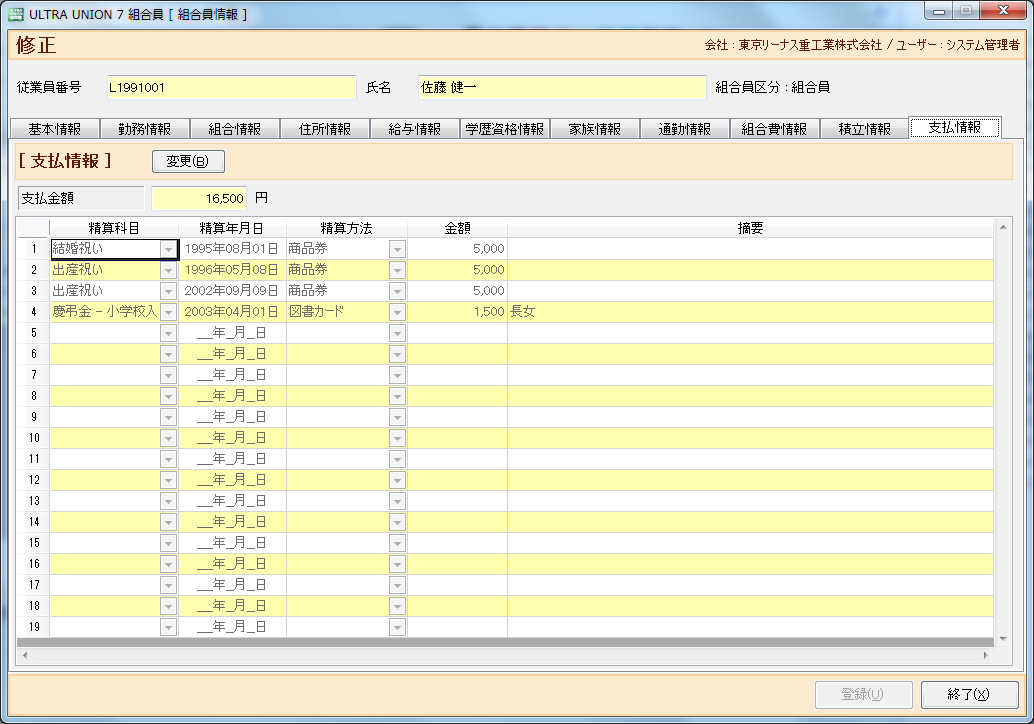This screenshot has width=1034, height=724.
Task: Select row header number 12
Action: (x=34, y=480)
